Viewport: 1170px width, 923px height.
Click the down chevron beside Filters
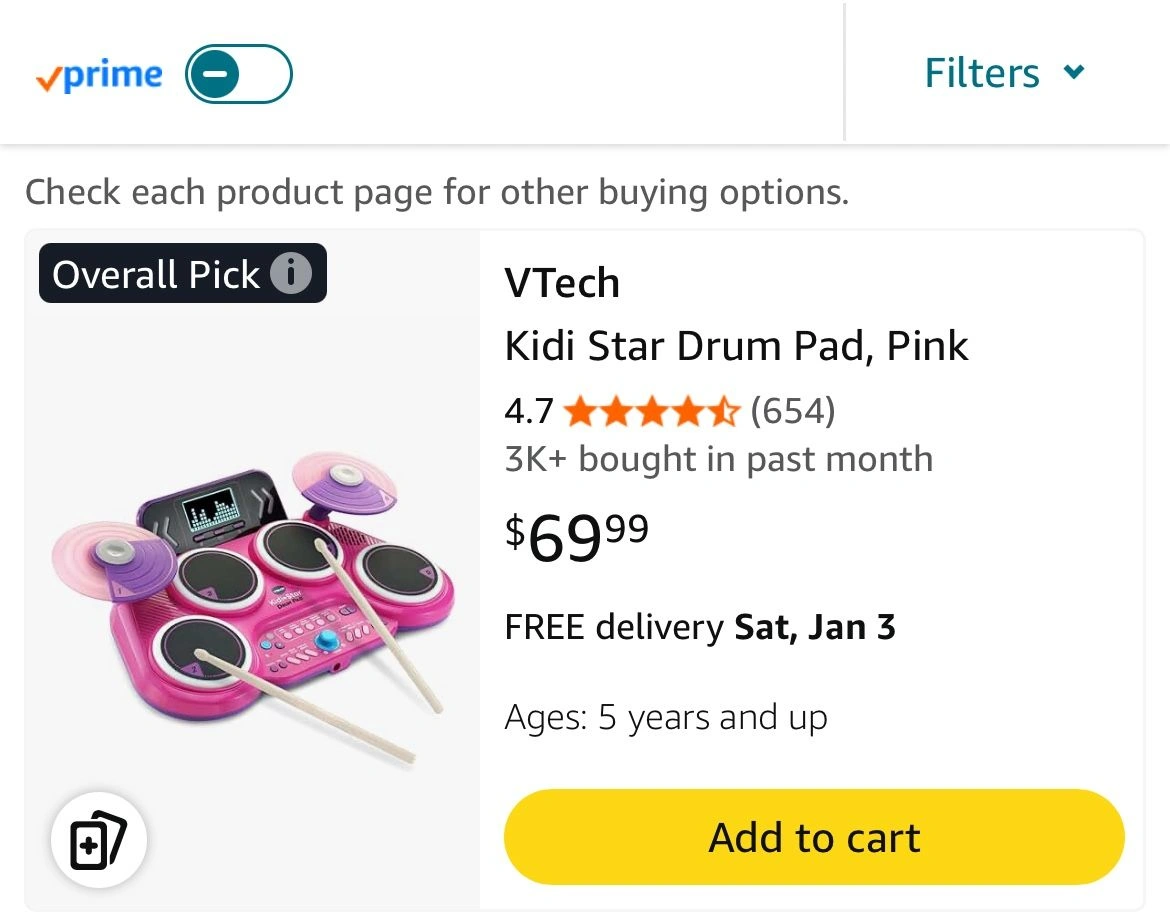[x=1074, y=72]
